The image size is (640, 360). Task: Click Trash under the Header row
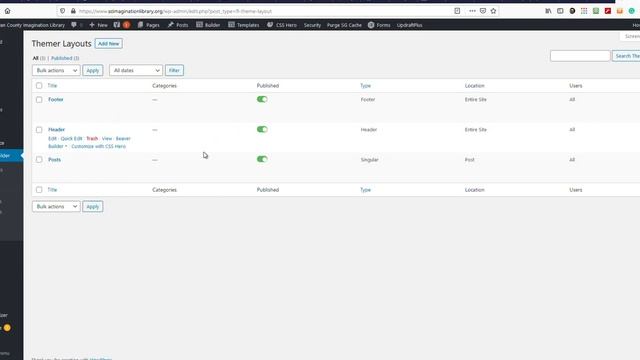pos(92,139)
